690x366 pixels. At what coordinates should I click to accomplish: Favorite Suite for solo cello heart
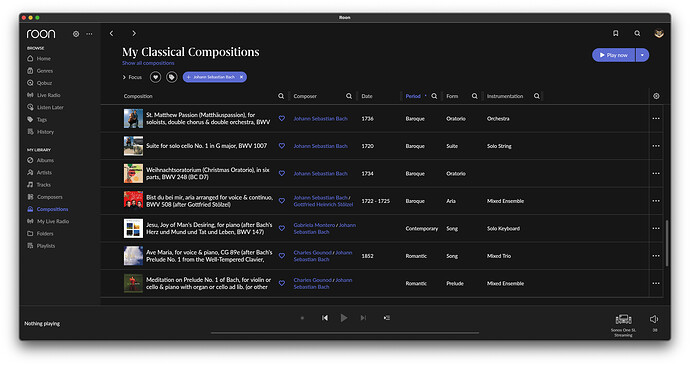point(282,146)
